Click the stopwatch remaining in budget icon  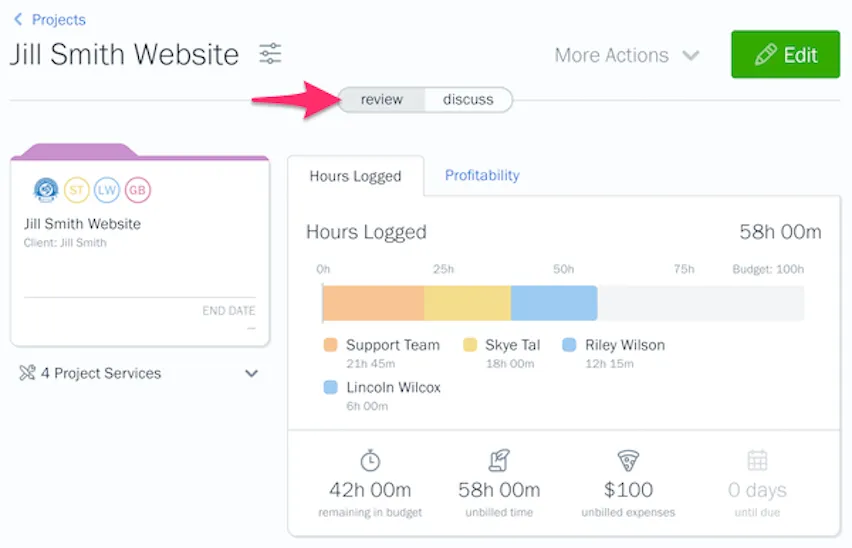pos(370,460)
